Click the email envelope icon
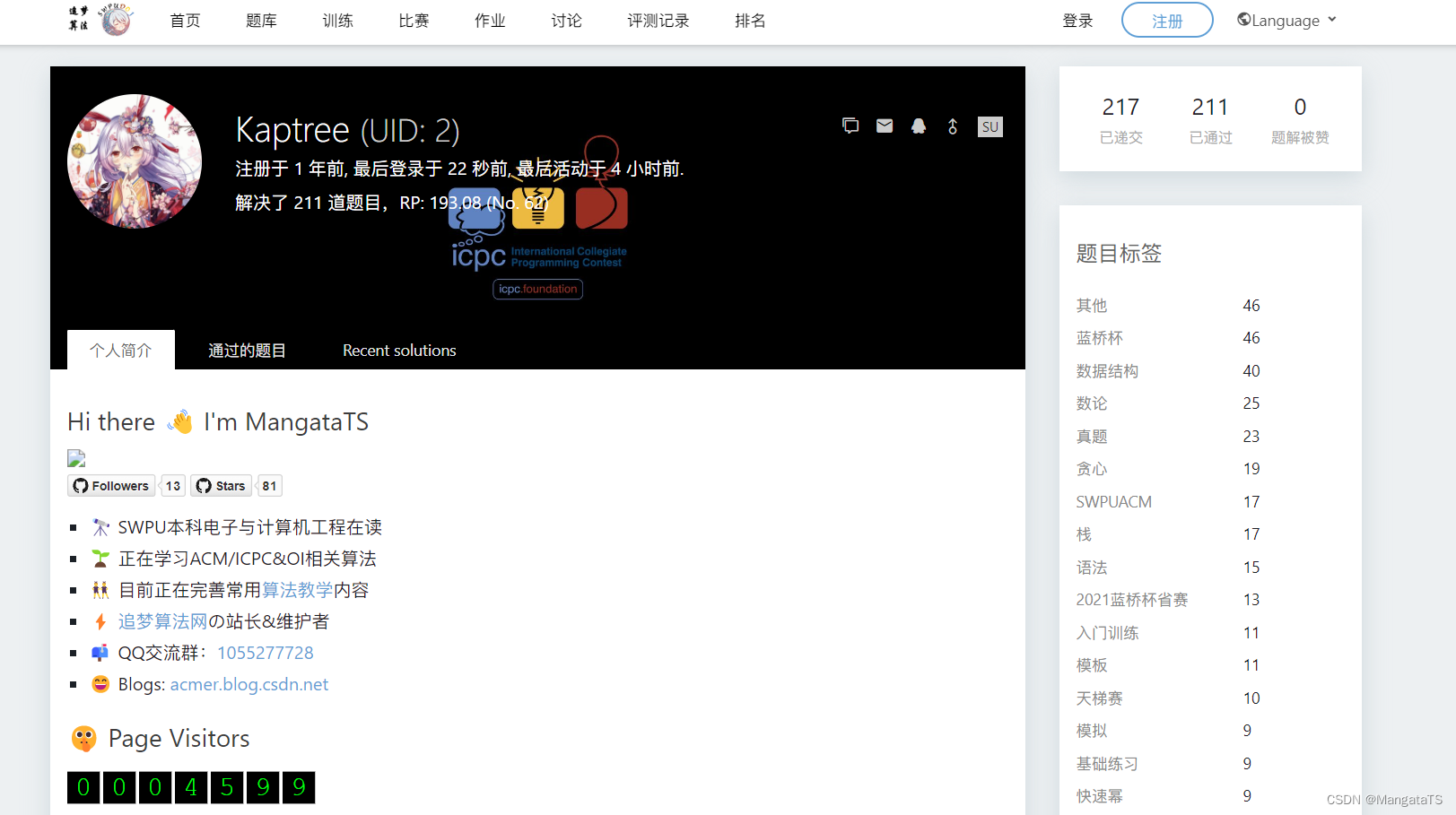1456x815 pixels. tap(885, 126)
